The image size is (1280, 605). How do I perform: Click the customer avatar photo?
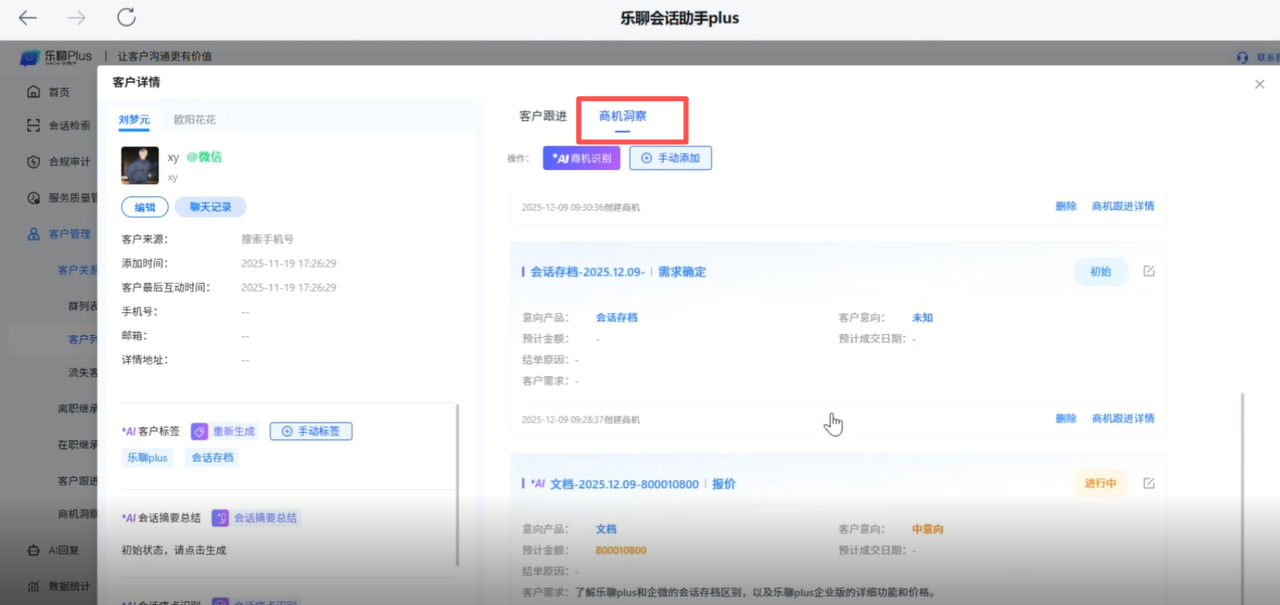point(140,166)
